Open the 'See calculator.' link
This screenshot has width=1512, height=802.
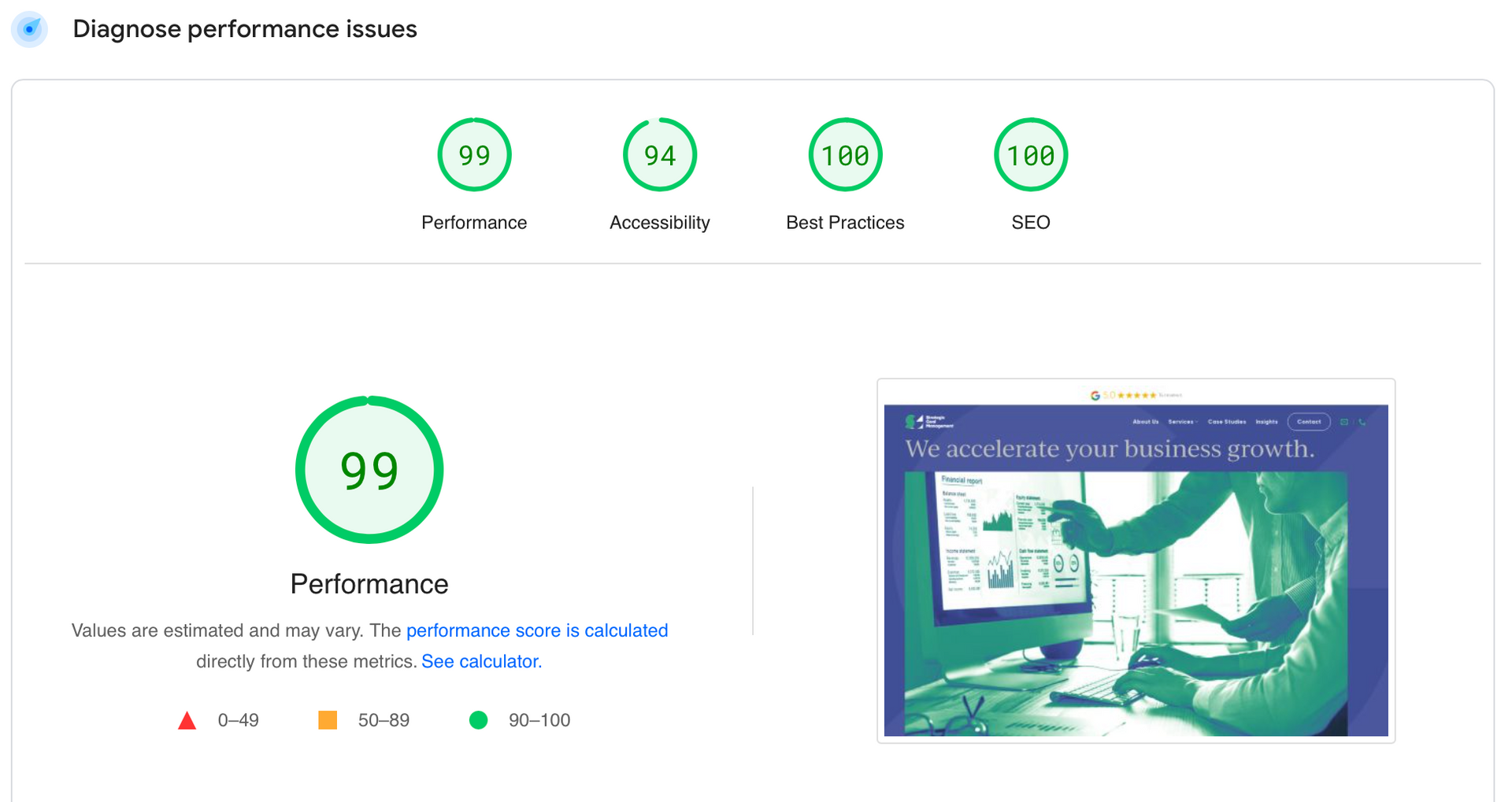(x=481, y=661)
